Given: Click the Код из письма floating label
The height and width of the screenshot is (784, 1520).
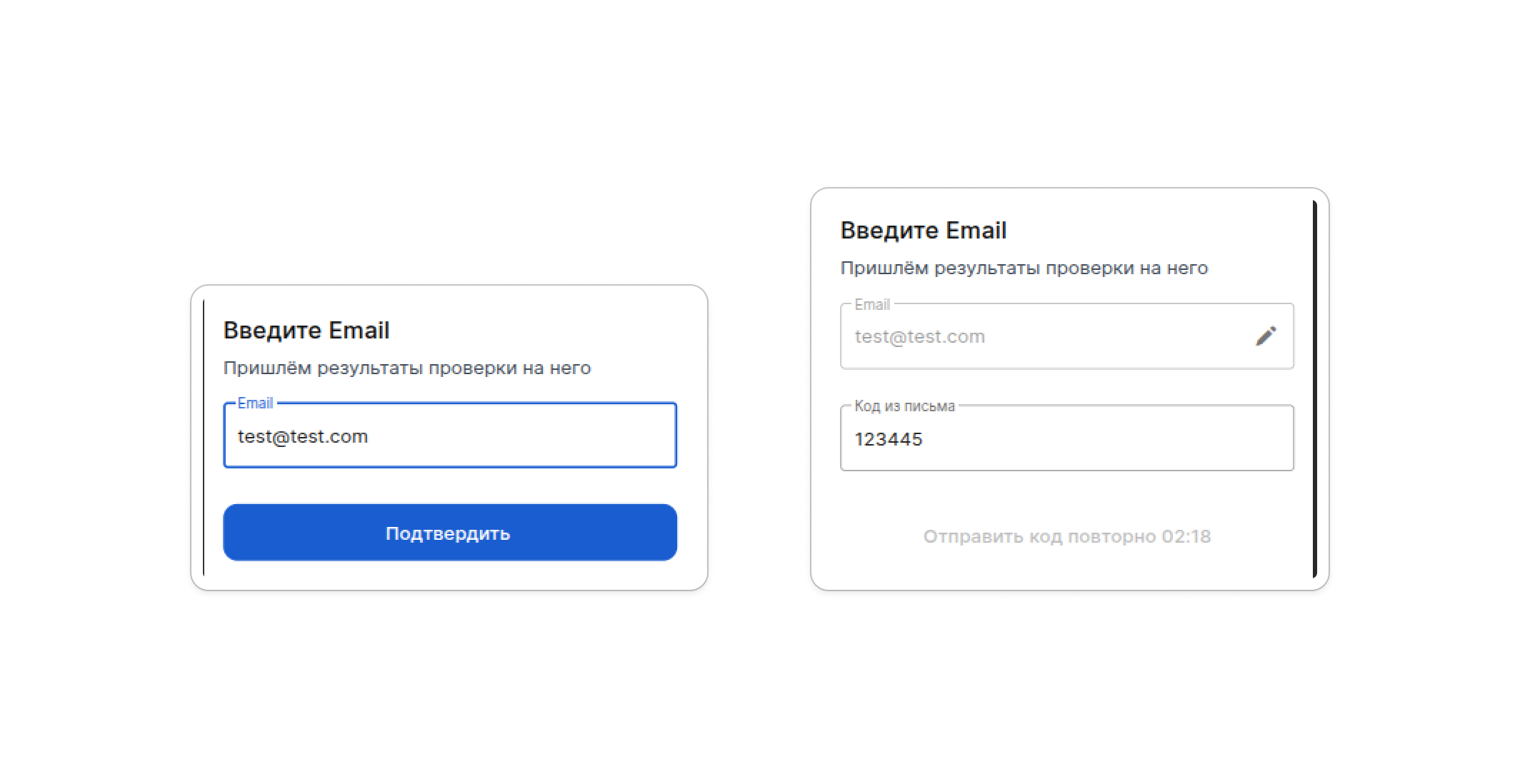Looking at the screenshot, I should coord(904,406).
